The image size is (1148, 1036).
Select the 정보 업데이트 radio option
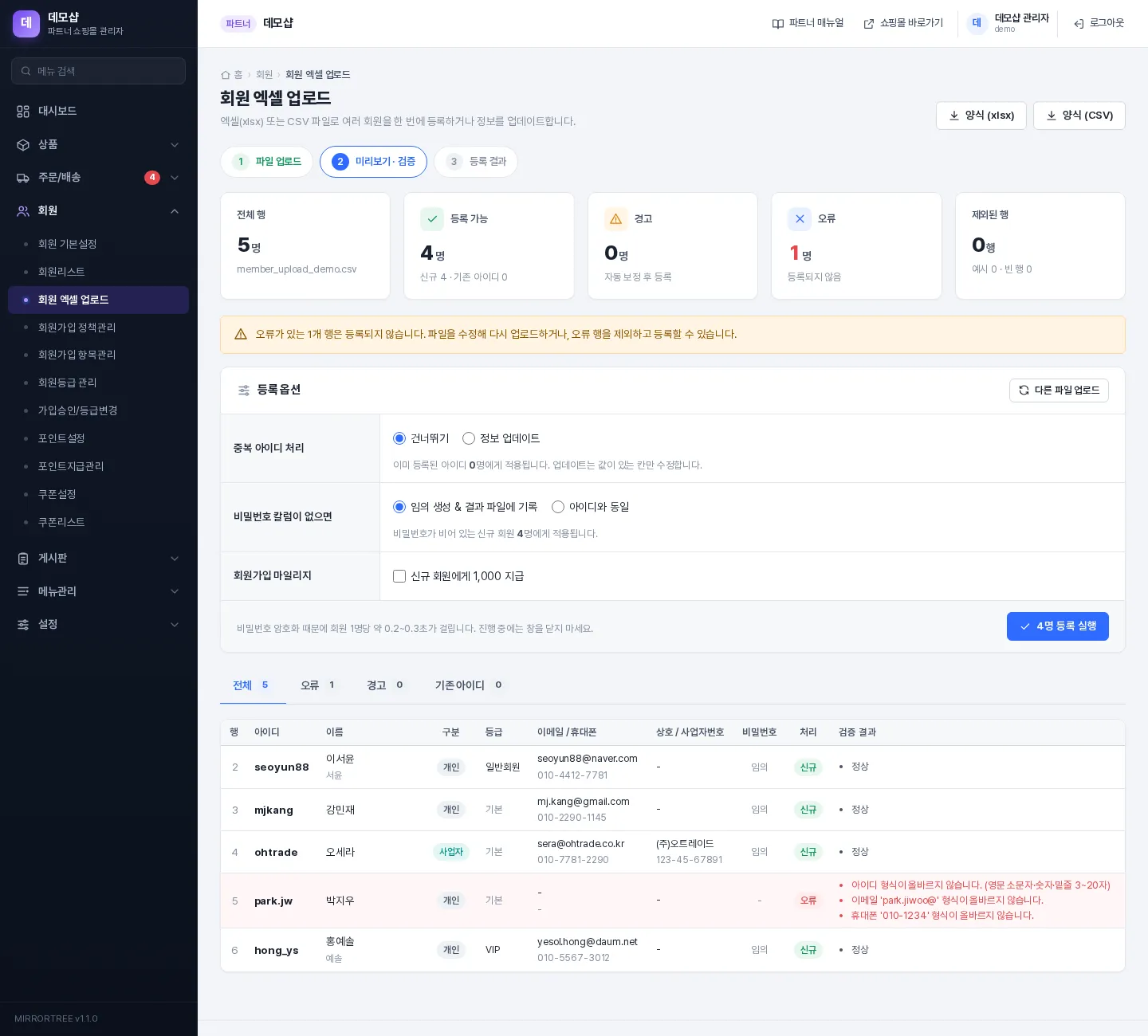pyautogui.click(x=469, y=439)
